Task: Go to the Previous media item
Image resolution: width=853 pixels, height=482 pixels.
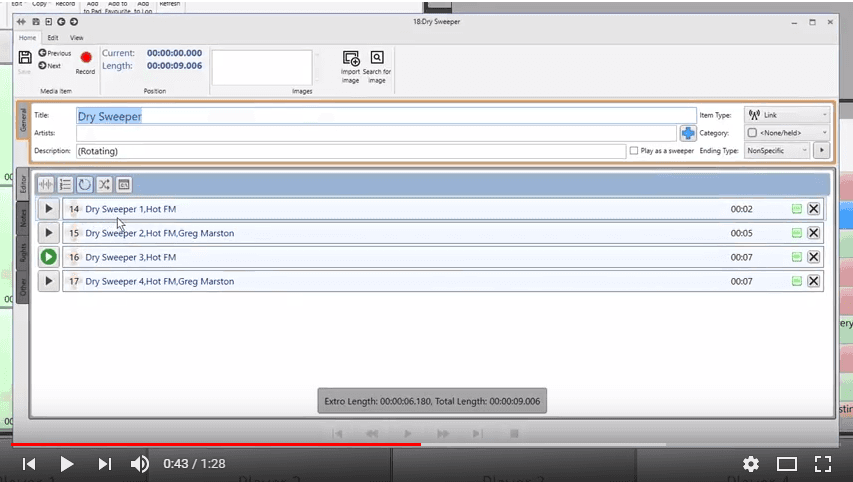Action: point(54,53)
